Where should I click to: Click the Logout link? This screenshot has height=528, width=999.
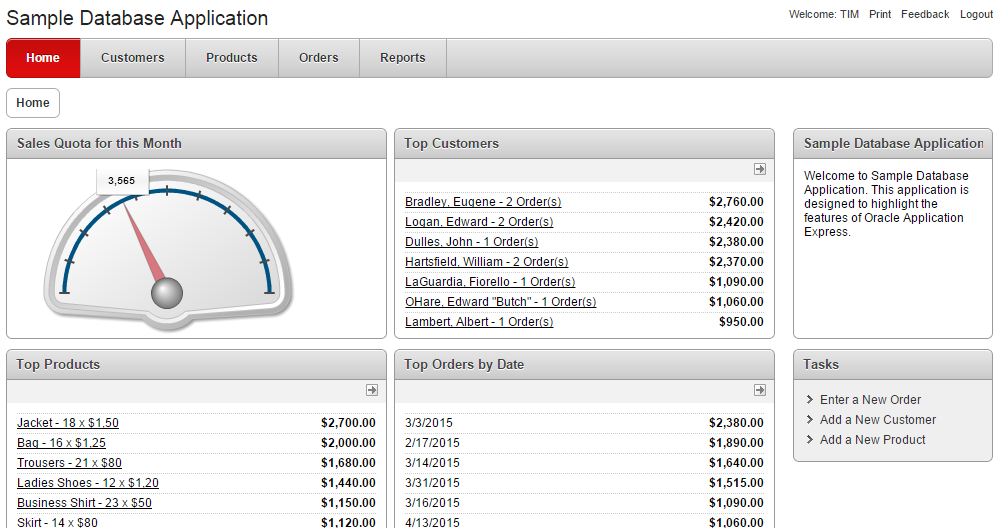coord(976,14)
